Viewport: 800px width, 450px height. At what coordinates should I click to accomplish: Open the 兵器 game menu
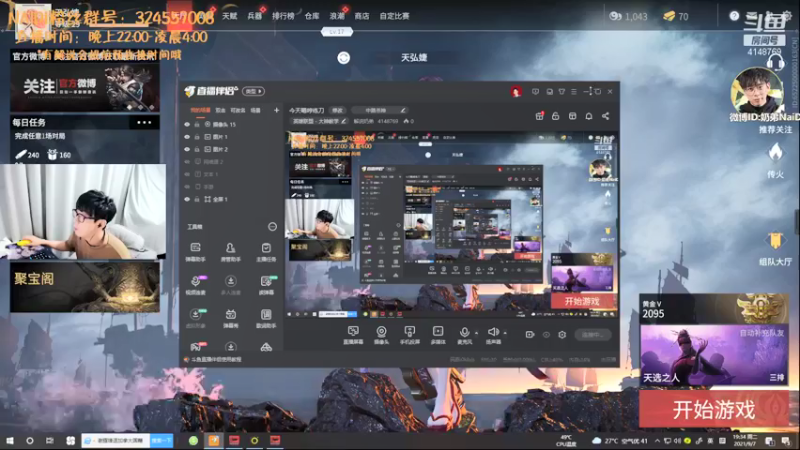[255, 16]
